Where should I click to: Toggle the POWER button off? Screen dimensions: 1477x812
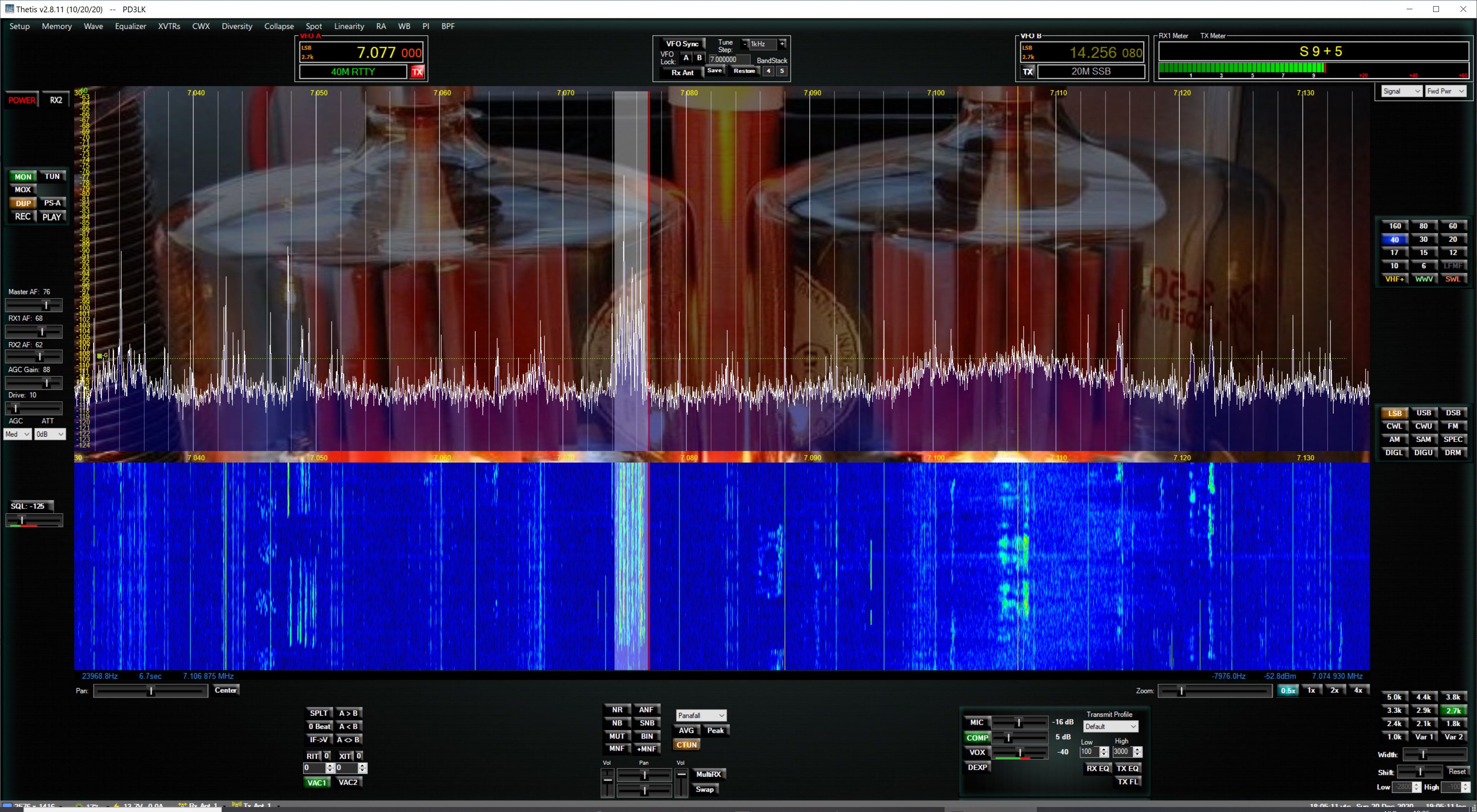[x=22, y=100]
